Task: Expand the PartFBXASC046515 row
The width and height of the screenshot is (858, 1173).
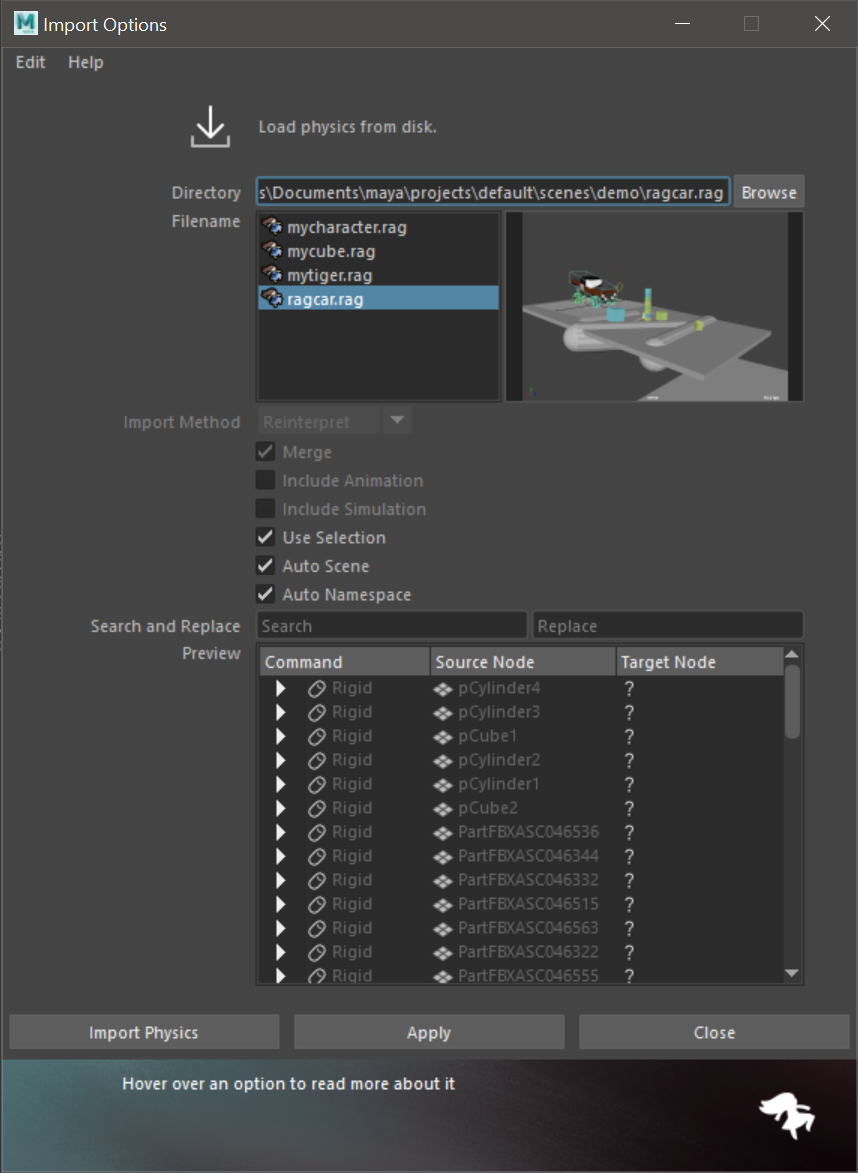Action: [281, 904]
